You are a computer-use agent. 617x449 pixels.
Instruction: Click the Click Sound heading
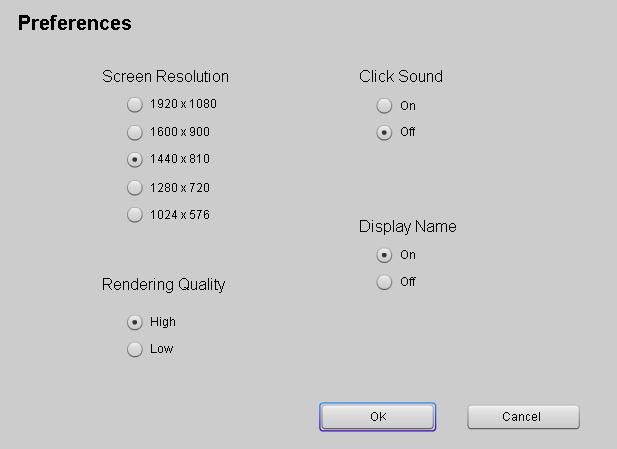[x=401, y=76]
